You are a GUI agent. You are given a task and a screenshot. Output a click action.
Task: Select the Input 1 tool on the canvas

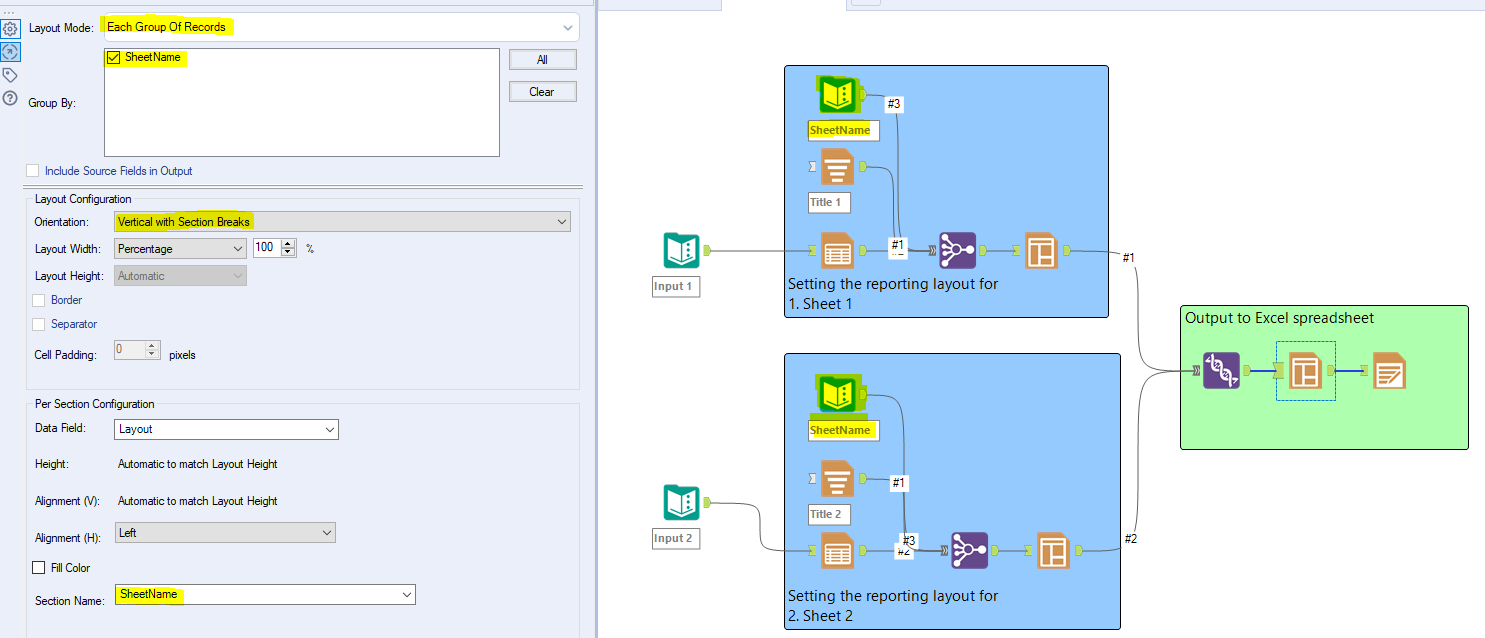(682, 251)
